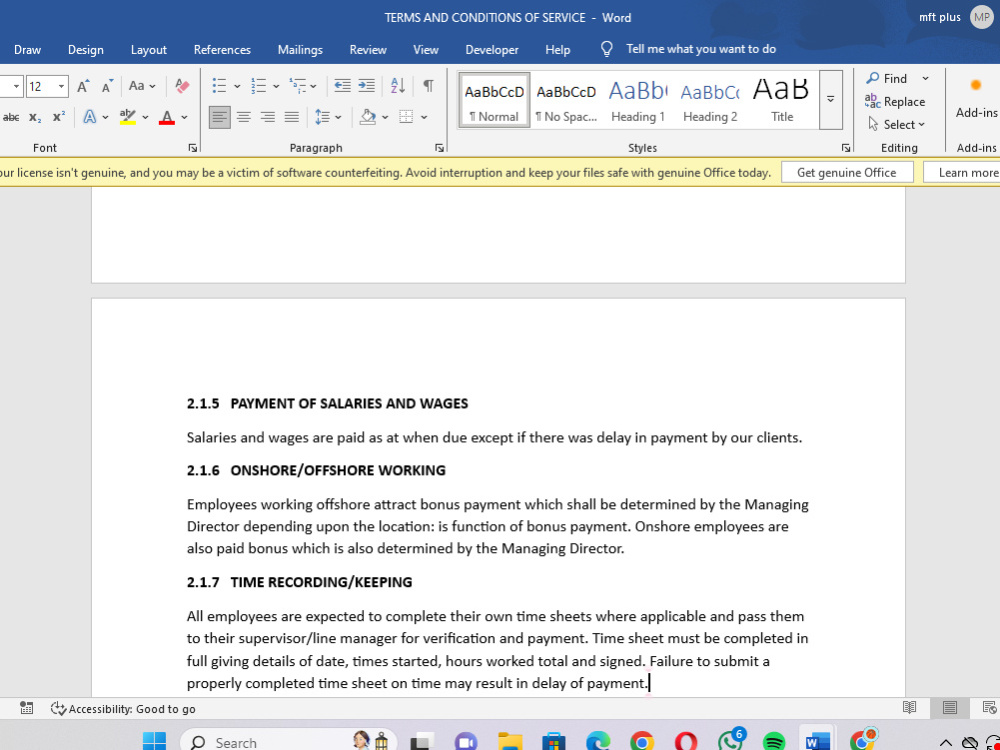Click the Replace button

tap(895, 101)
